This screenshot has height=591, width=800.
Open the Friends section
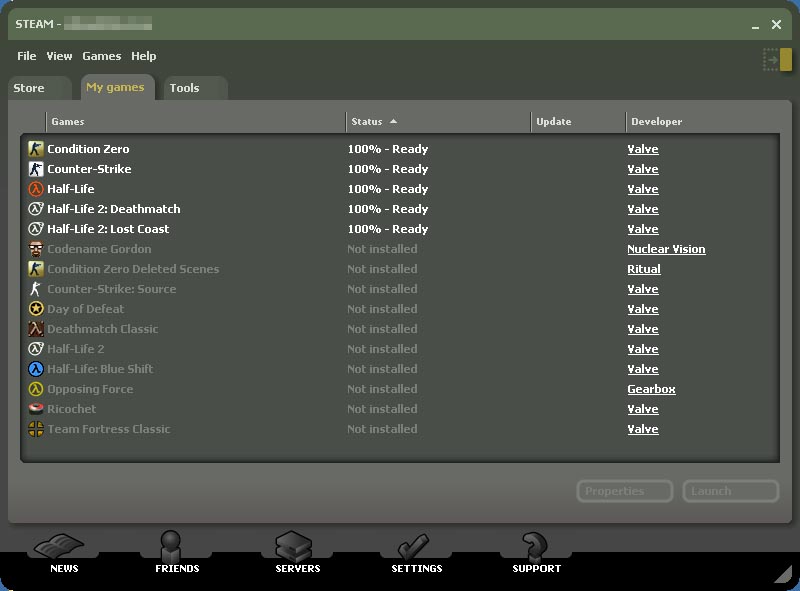[177, 554]
